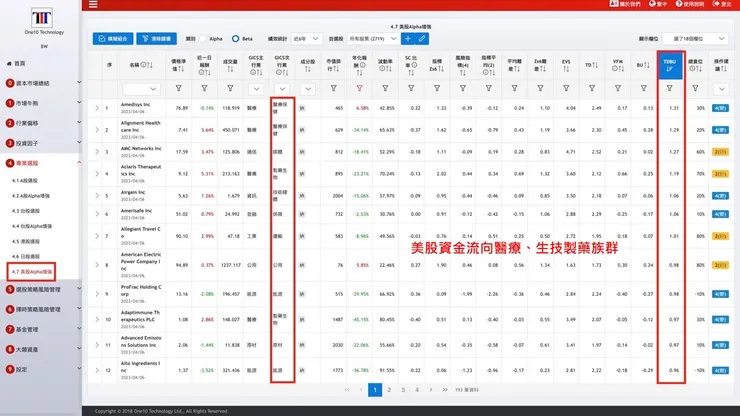740x416 pixels.
Task: Open filter funnel under VFM column
Action: point(618,88)
